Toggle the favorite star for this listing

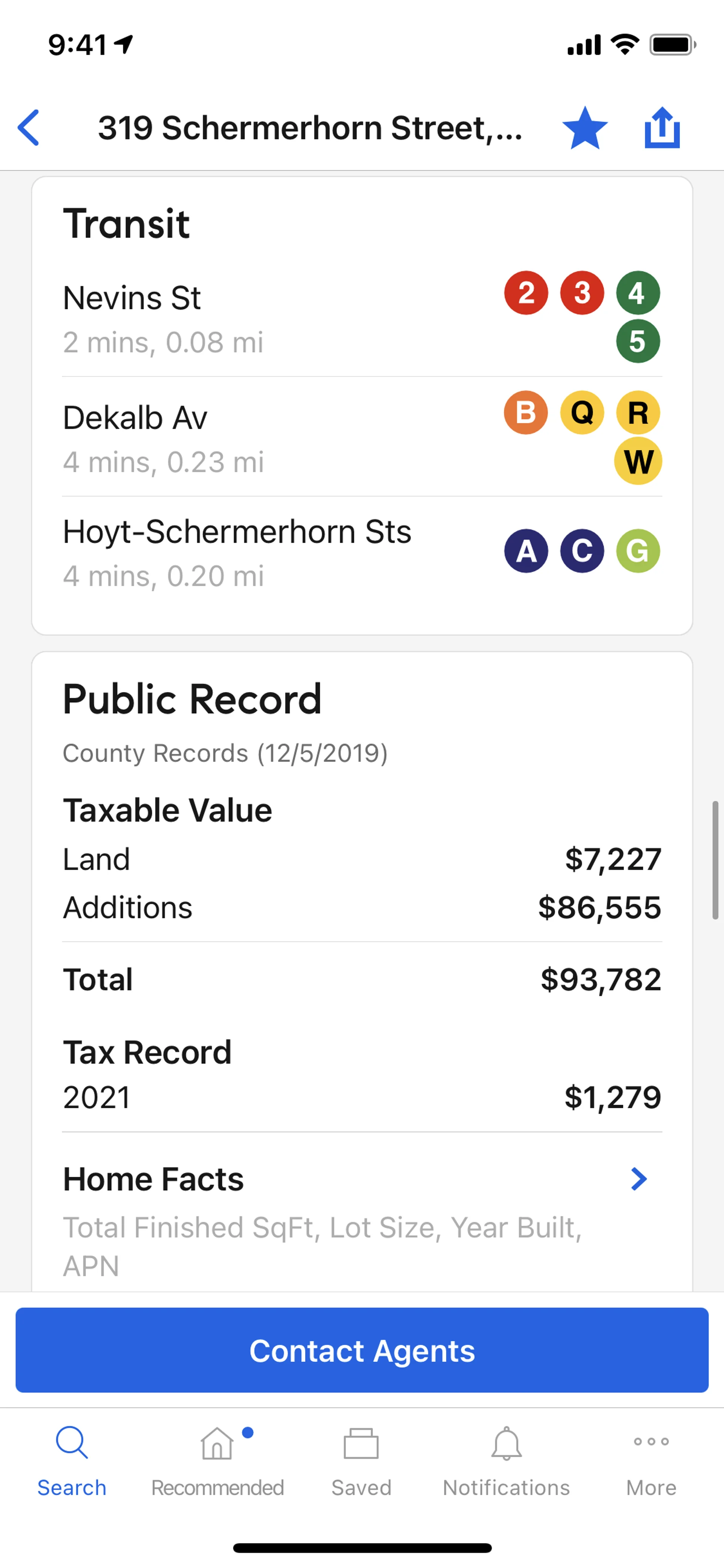(585, 128)
